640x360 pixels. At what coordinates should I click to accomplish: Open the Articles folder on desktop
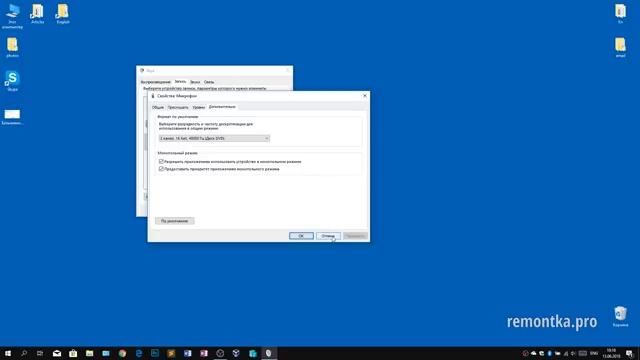click(x=38, y=13)
